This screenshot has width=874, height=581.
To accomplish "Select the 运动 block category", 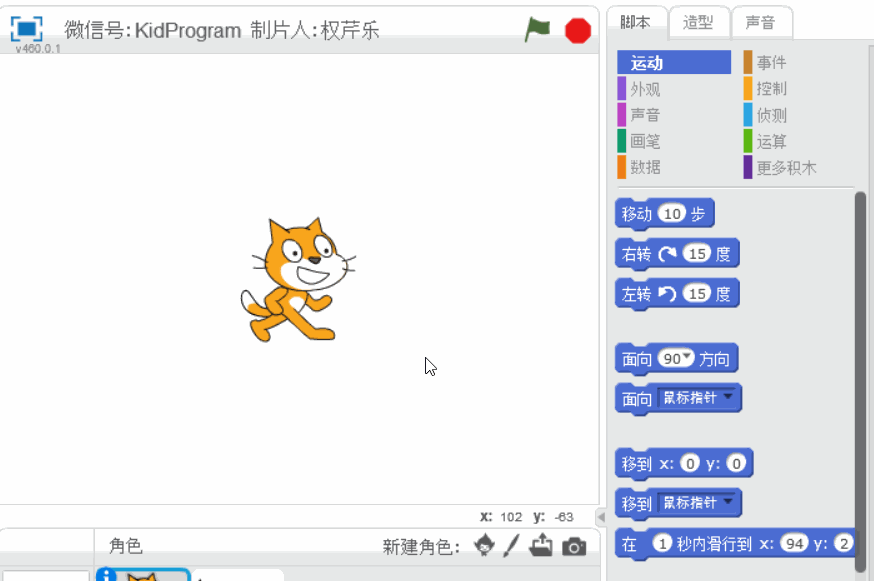I will pyautogui.click(x=673, y=62).
